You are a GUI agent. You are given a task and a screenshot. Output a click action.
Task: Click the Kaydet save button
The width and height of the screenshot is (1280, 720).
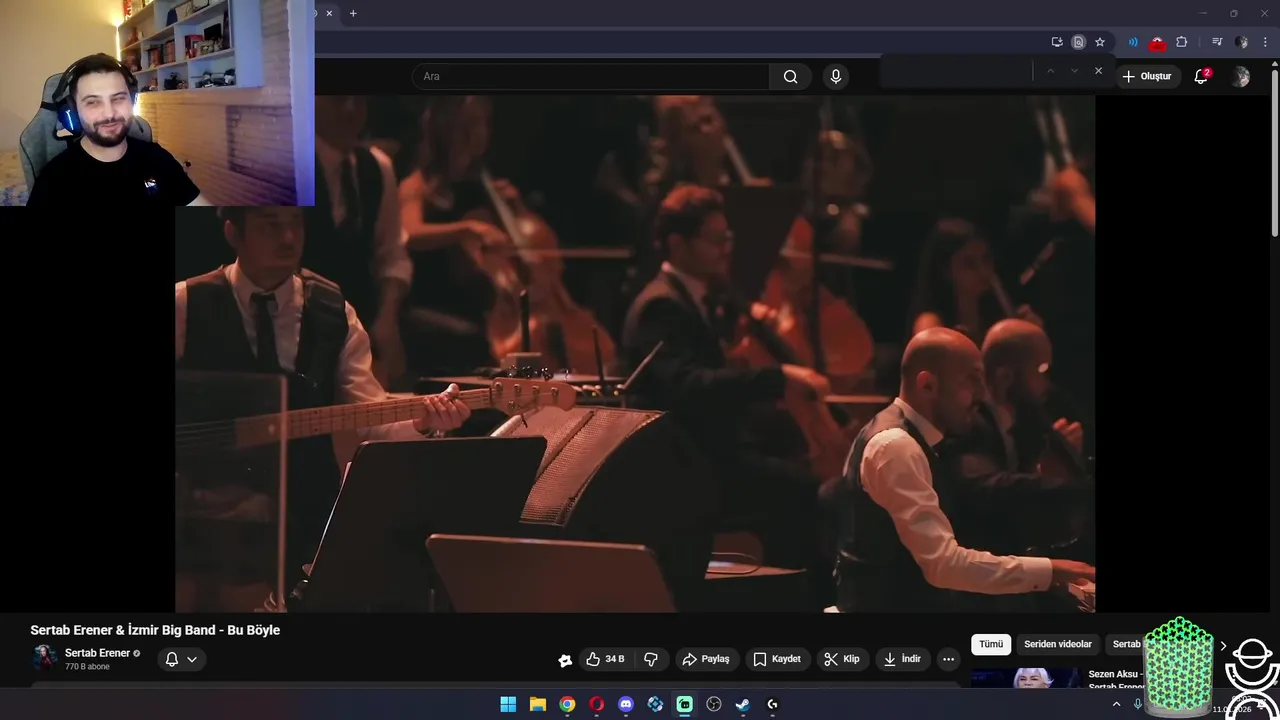point(777,659)
